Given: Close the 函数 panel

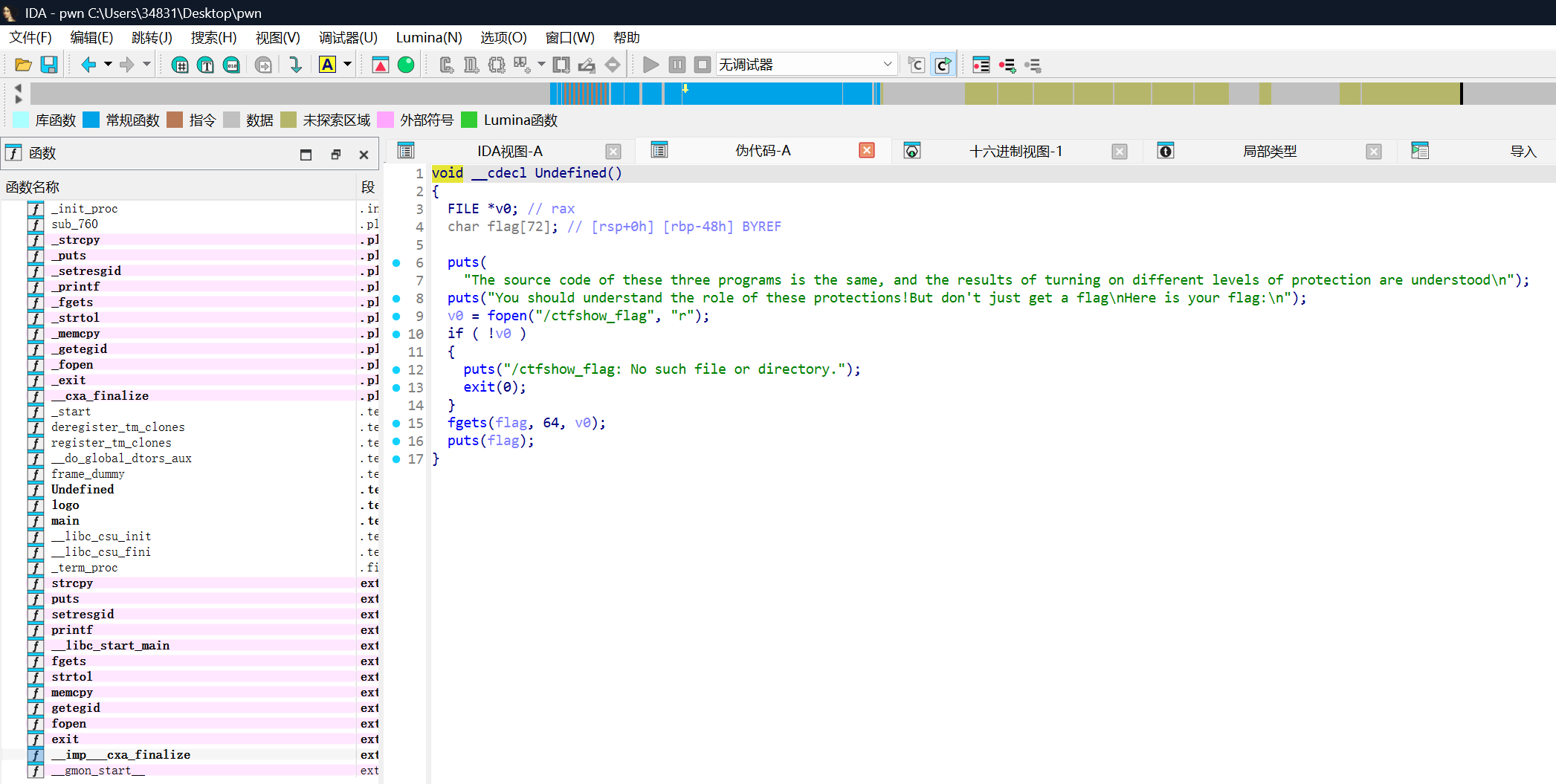Looking at the screenshot, I should point(364,155).
